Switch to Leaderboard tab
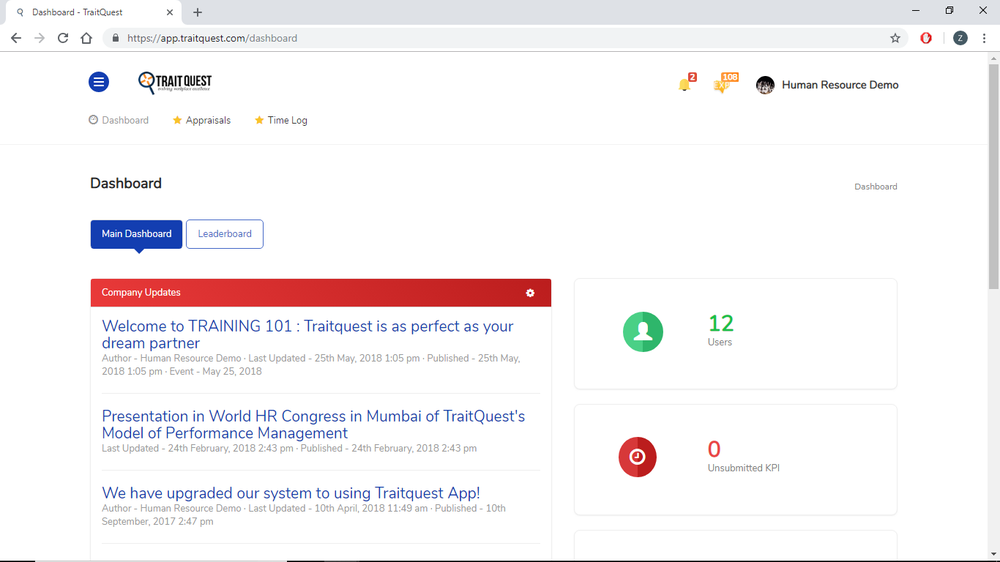Screen dimensions: 1000x562 (x=224, y=234)
